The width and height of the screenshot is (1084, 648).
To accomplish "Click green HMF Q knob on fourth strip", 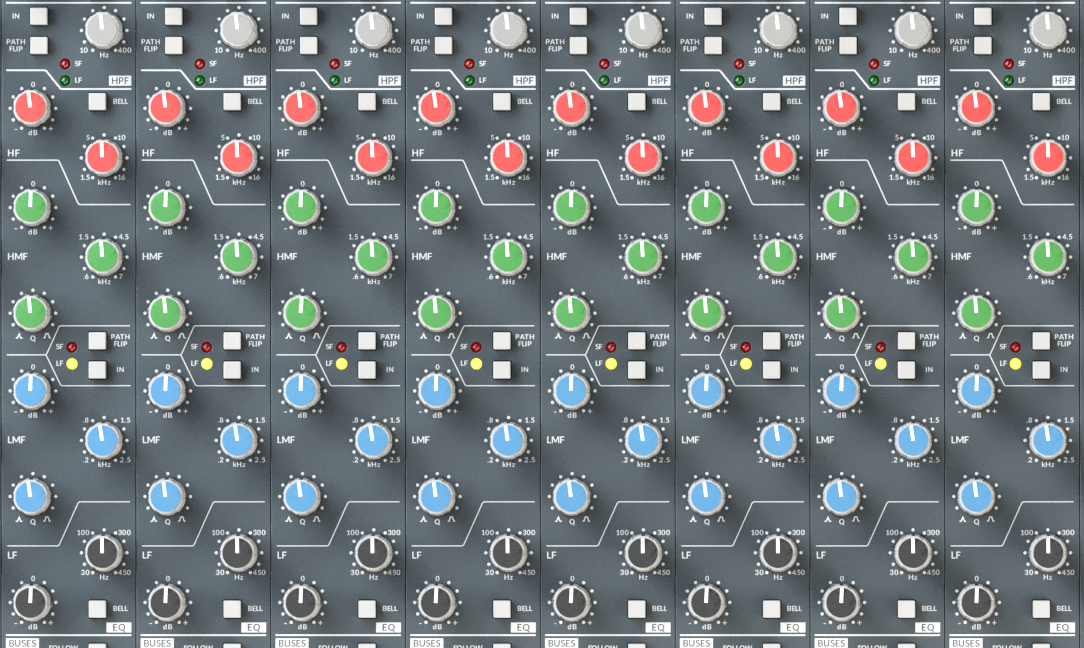I will 435,312.
